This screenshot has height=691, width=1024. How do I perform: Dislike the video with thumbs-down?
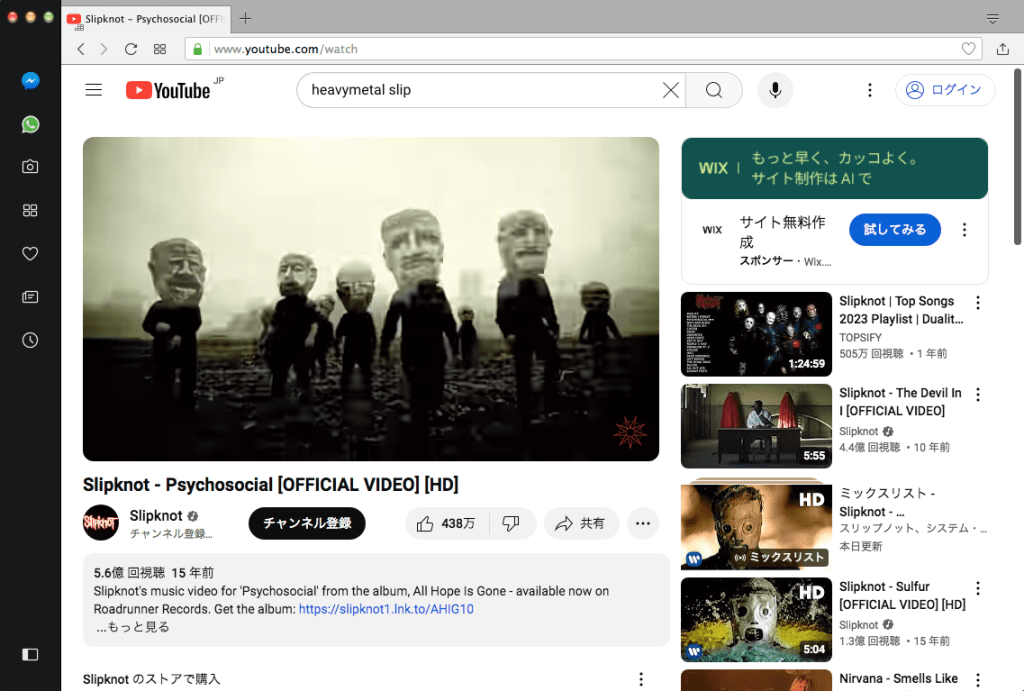click(x=511, y=523)
